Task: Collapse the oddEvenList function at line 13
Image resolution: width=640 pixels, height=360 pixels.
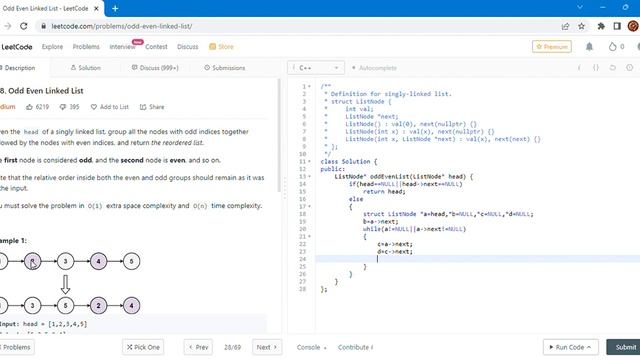Action: (309, 177)
